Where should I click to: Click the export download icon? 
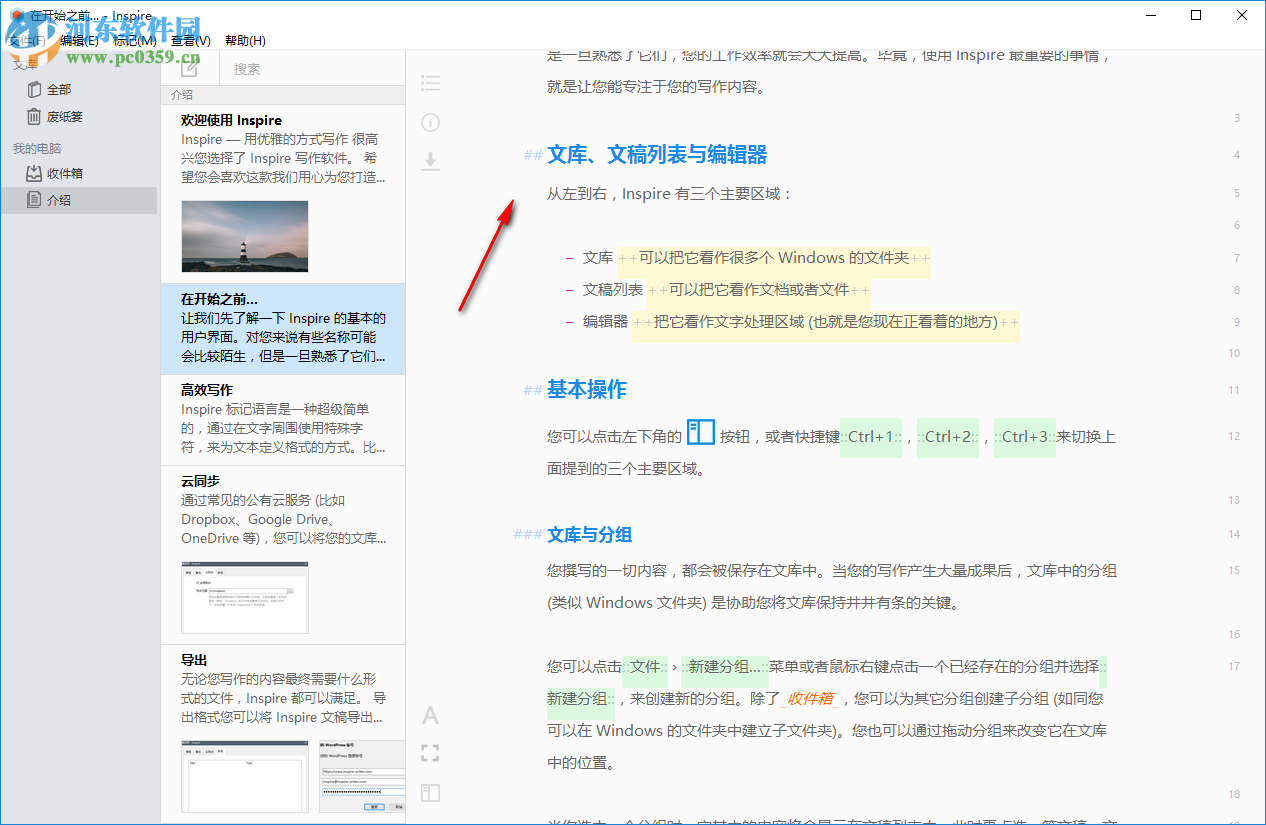coord(430,161)
